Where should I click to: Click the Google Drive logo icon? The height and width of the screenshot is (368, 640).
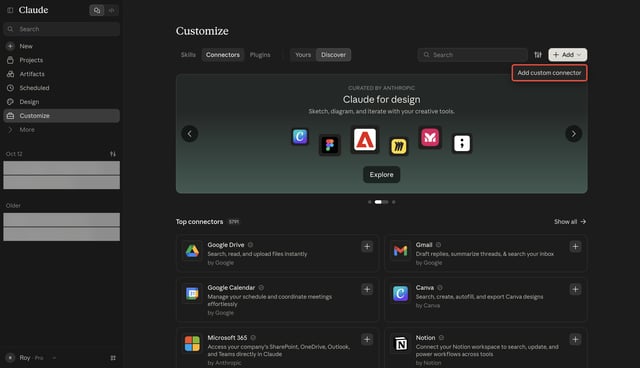click(x=192, y=251)
